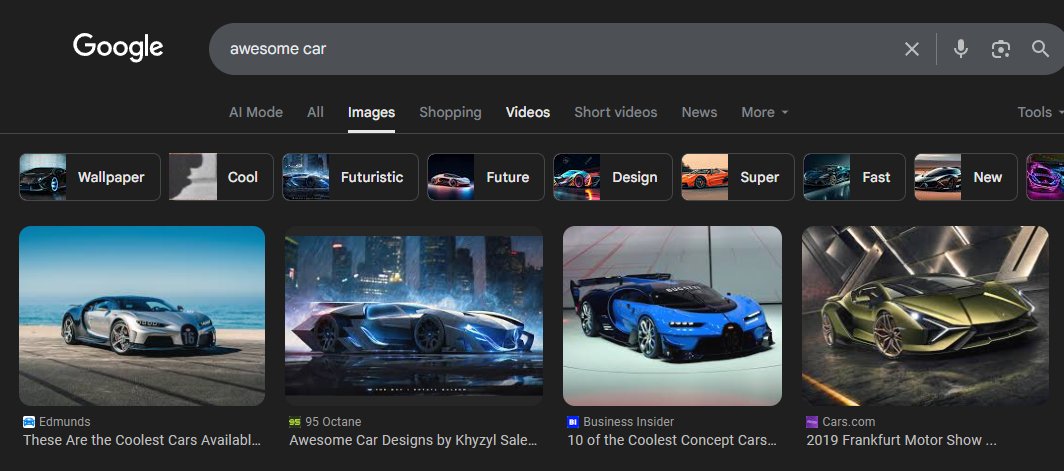1064x471 pixels.
Task: Apply the Future filter chip
Action: (x=485, y=177)
